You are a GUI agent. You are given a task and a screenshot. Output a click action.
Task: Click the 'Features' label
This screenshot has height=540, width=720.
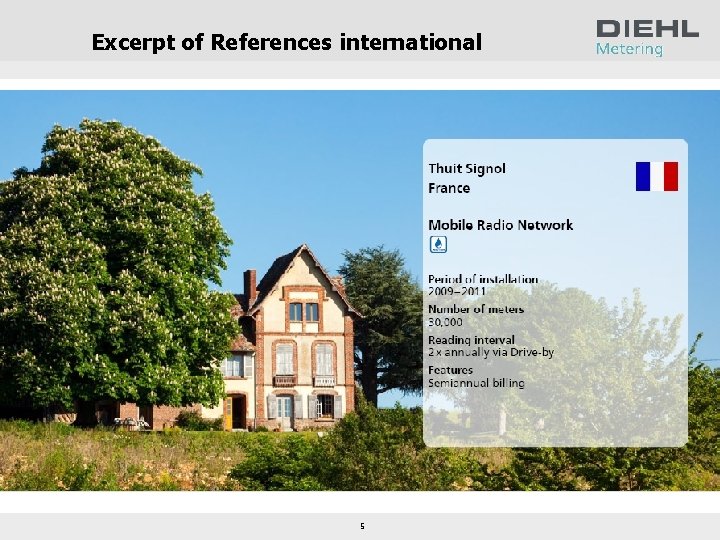coord(450,370)
